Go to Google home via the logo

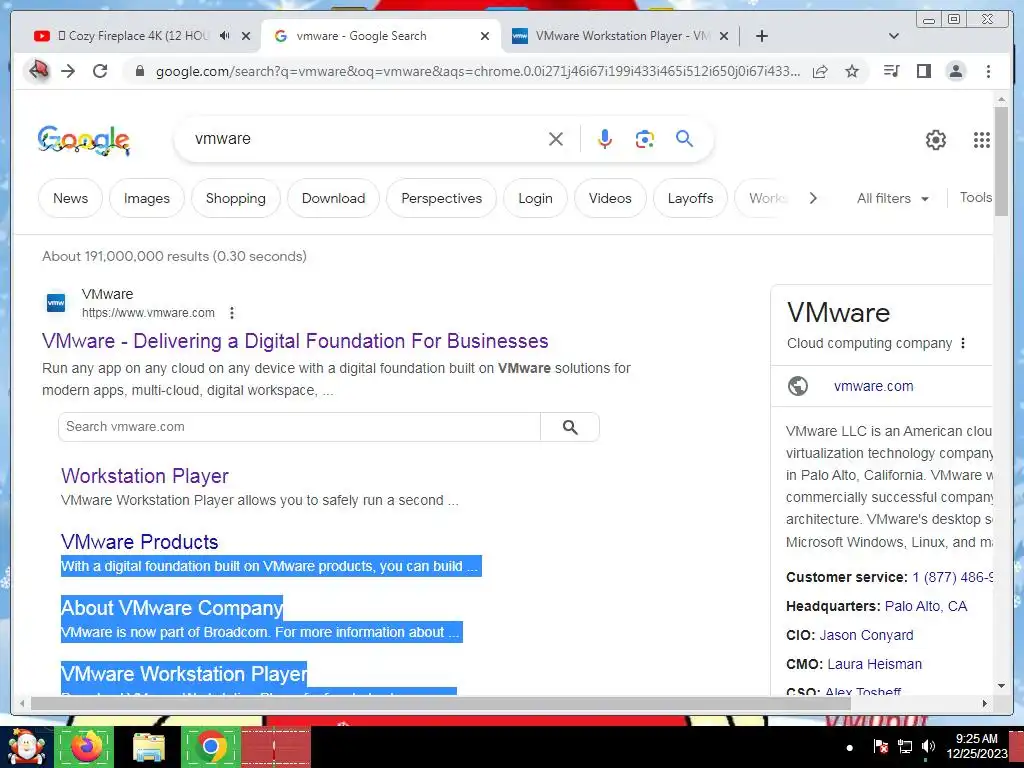(x=84, y=140)
